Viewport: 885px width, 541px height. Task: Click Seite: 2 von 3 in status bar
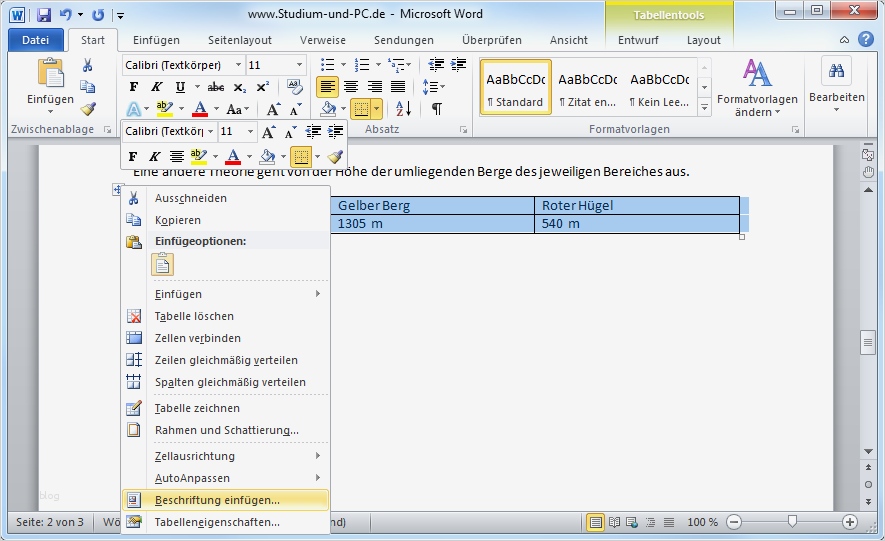[x=50, y=522]
